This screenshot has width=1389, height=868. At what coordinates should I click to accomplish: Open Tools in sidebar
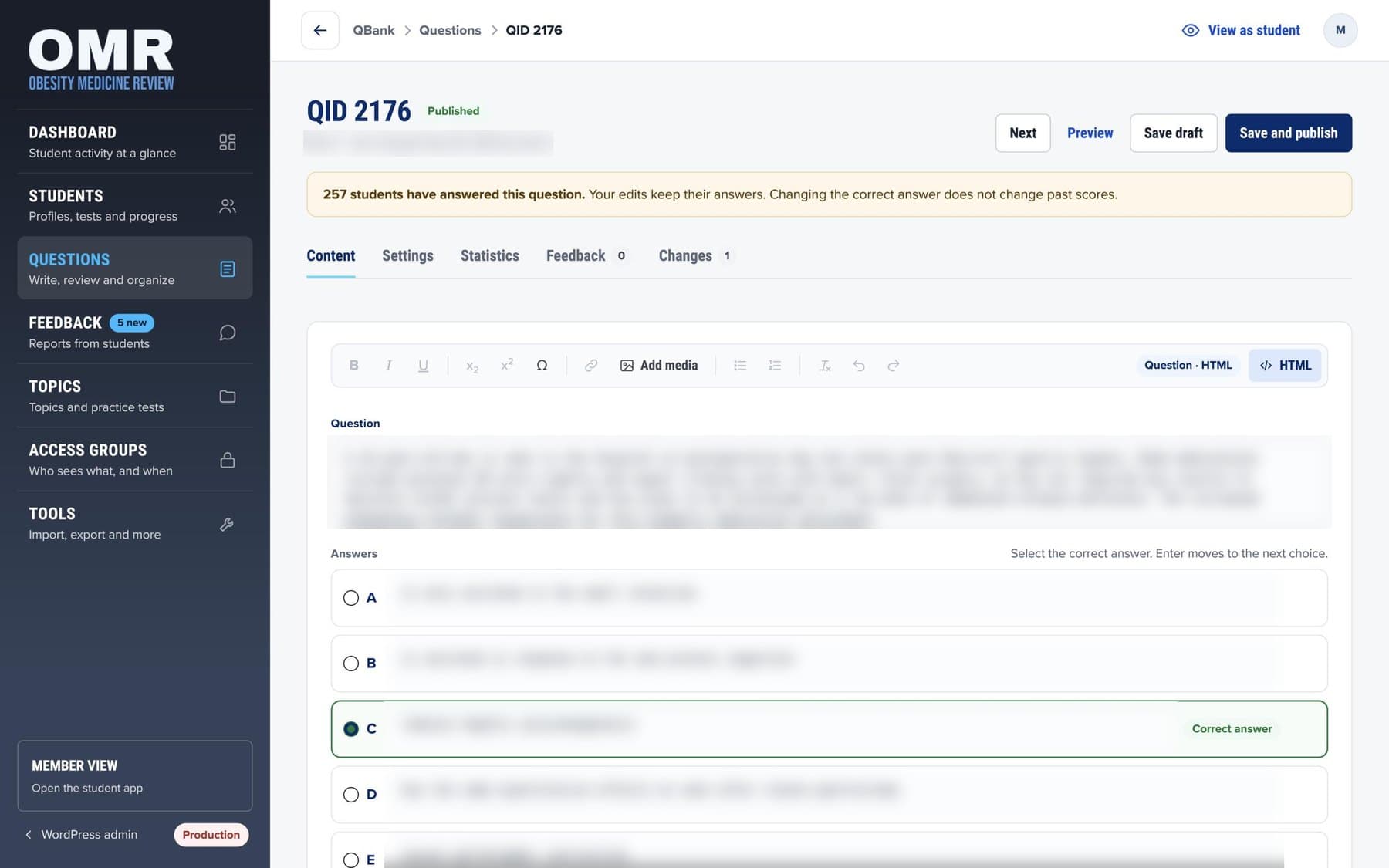(x=134, y=523)
